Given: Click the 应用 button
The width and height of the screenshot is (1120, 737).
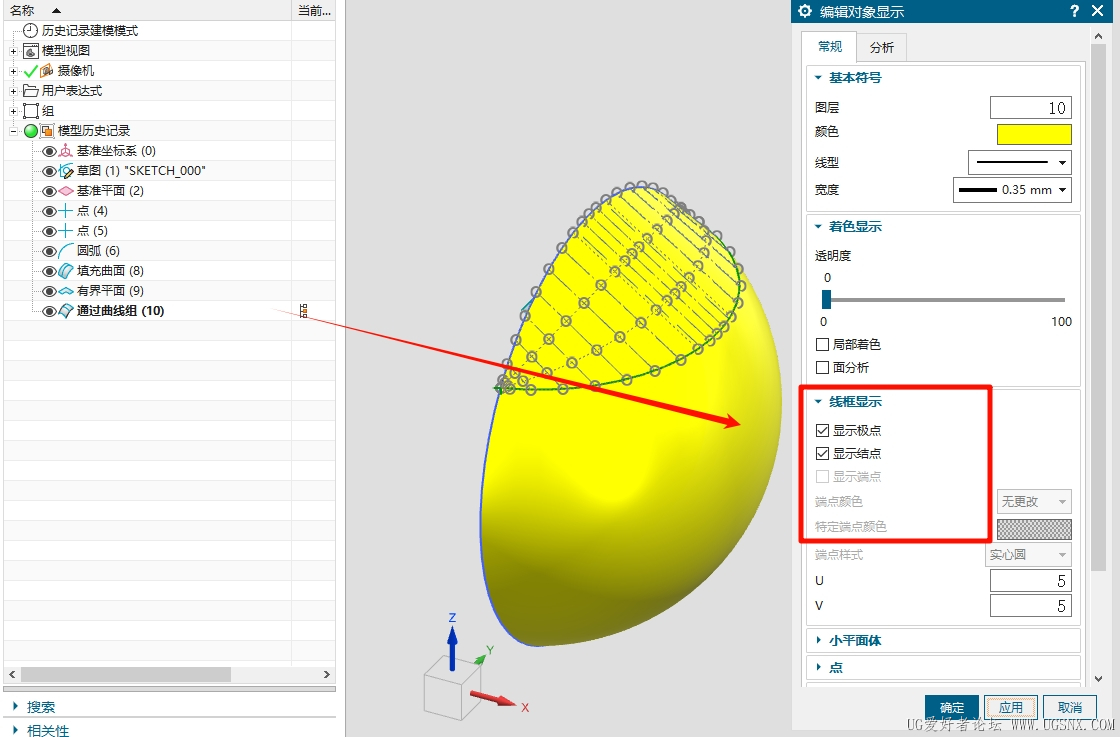Looking at the screenshot, I should pos(1011,707).
